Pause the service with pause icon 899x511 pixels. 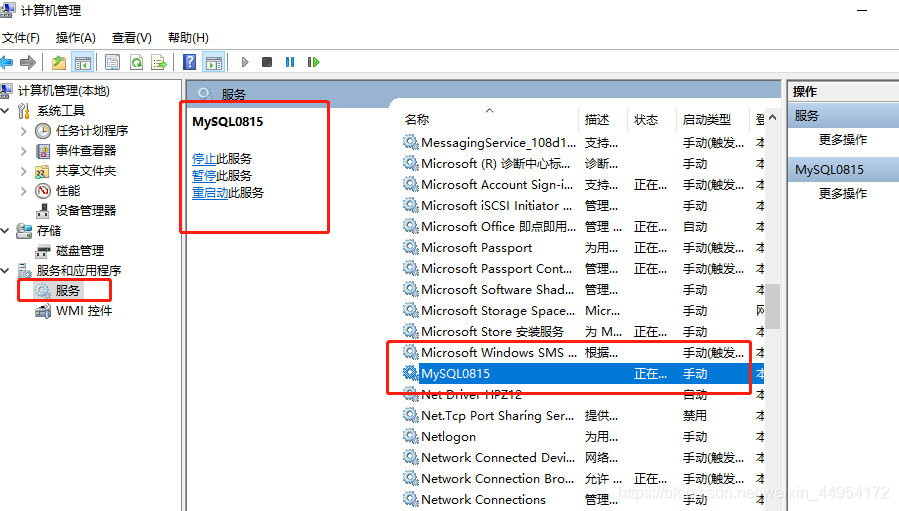pos(290,62)
